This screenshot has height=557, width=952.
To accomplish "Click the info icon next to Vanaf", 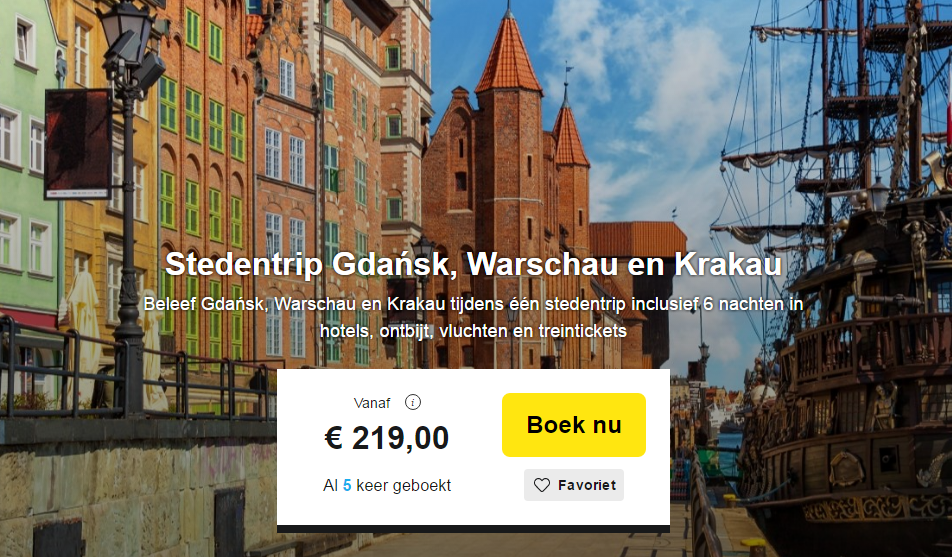I will click(413, 402).
